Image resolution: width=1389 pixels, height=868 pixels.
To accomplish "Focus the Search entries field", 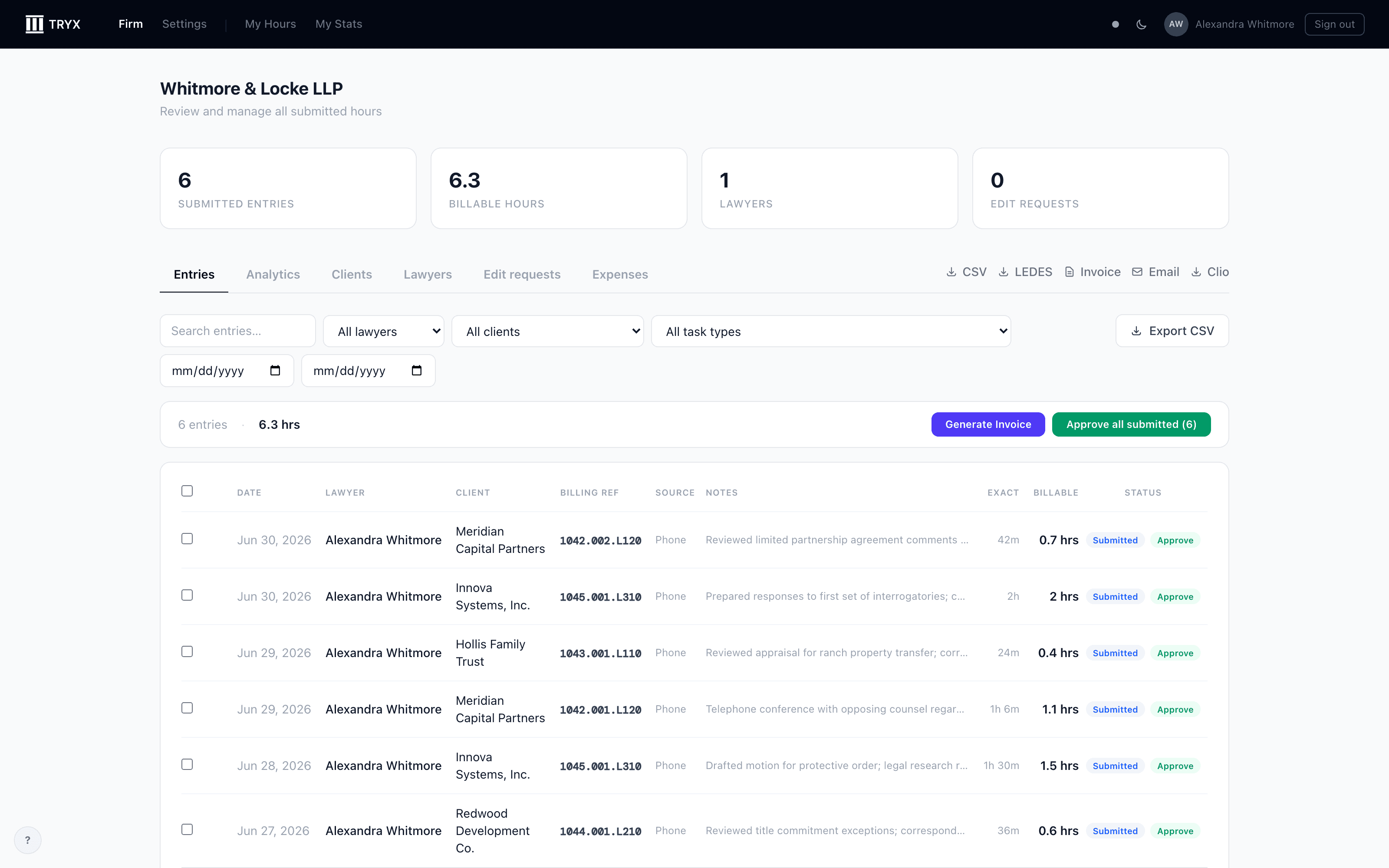I will click(237, 331).
